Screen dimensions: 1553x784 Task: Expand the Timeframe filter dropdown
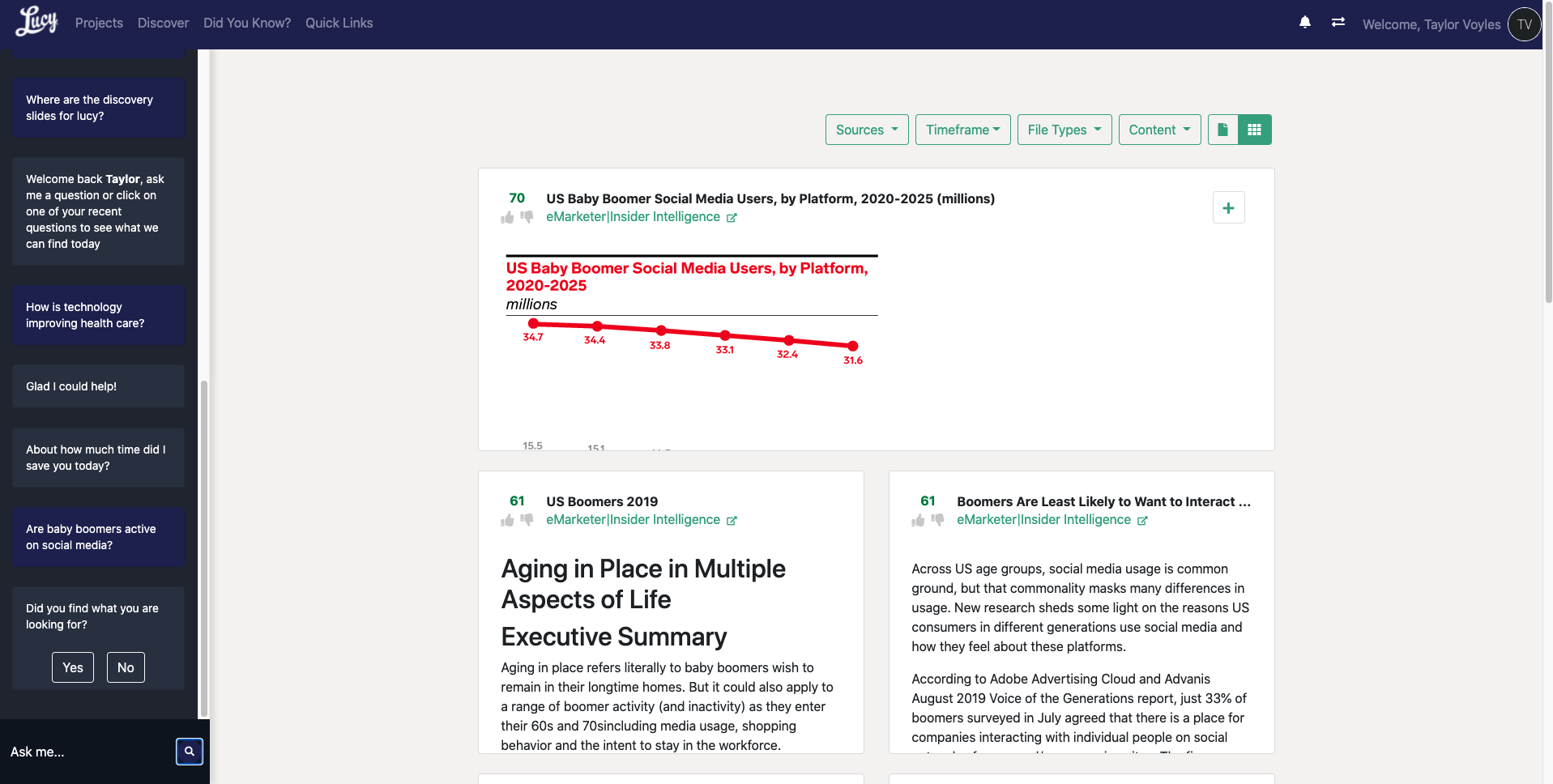962,130
